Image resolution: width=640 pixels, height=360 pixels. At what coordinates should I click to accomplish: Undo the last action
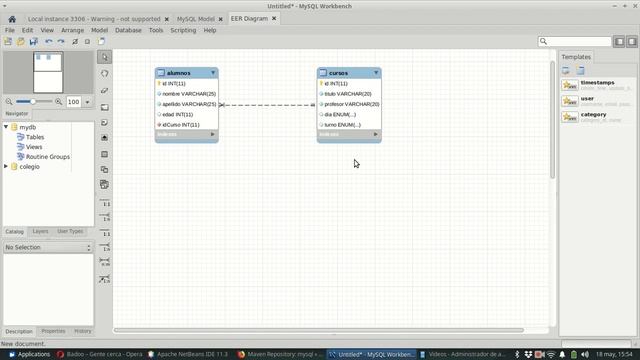[49, 41]
